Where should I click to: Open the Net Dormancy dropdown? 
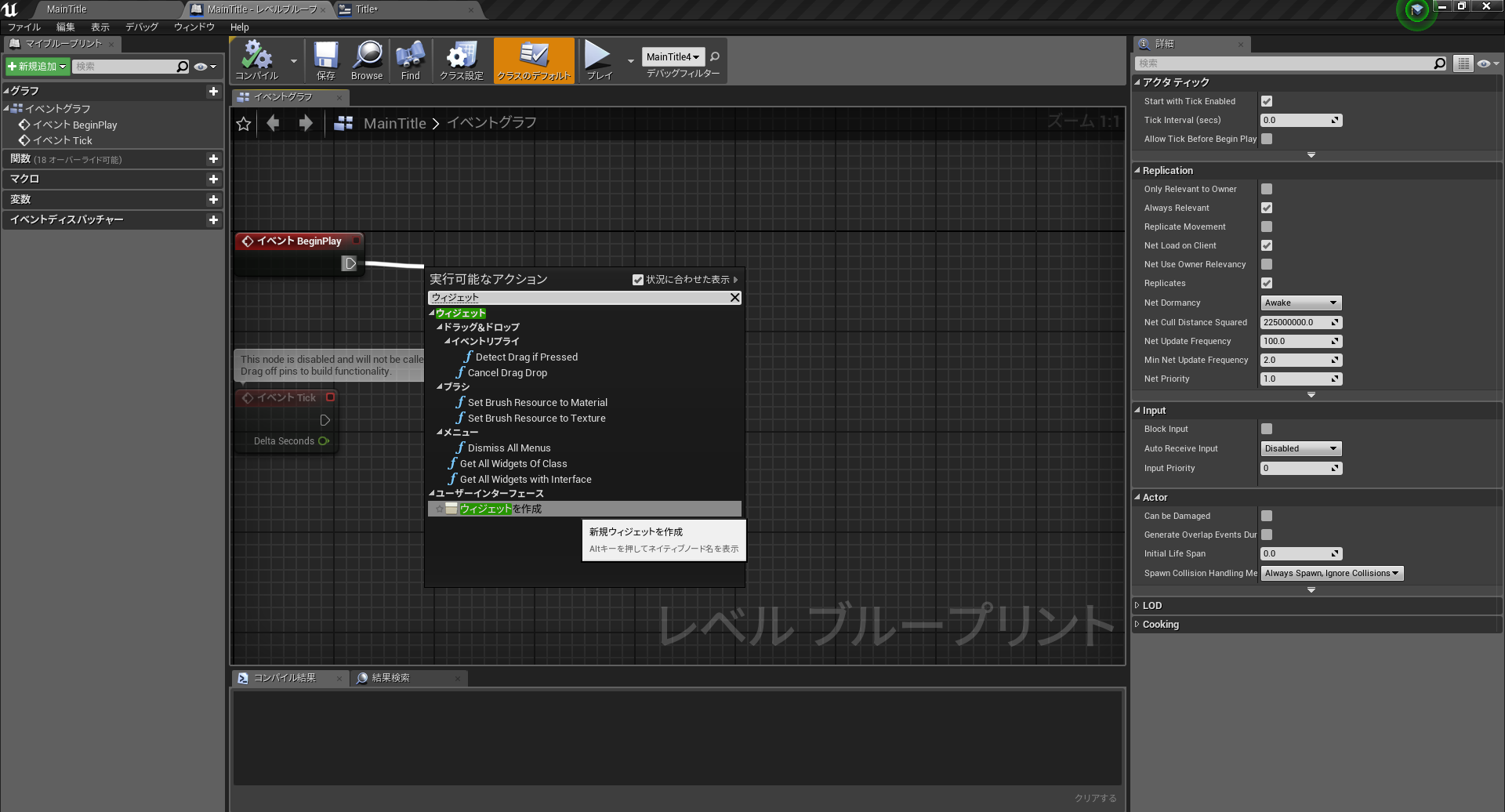pyautogui.click(x=1300, y=303)
